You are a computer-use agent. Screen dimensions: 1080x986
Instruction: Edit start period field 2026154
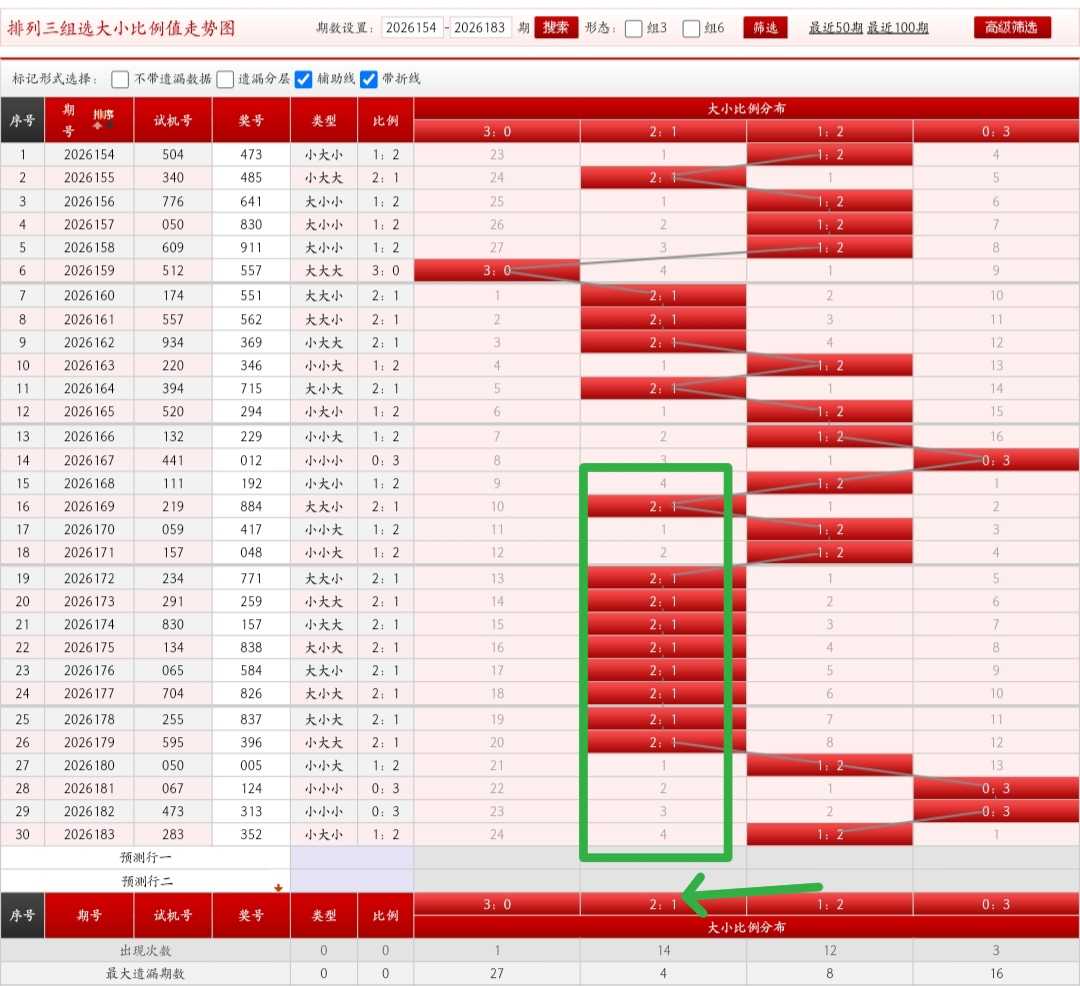411,28
